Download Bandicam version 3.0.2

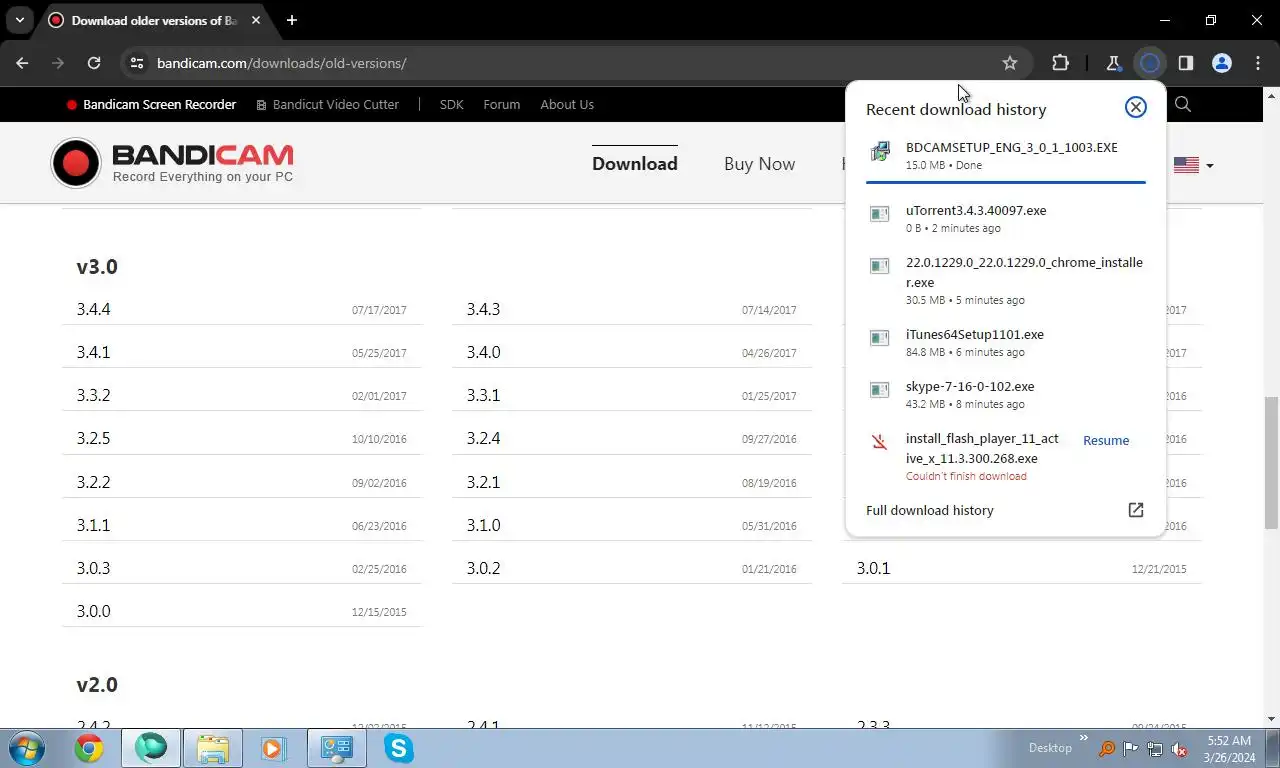483,568
